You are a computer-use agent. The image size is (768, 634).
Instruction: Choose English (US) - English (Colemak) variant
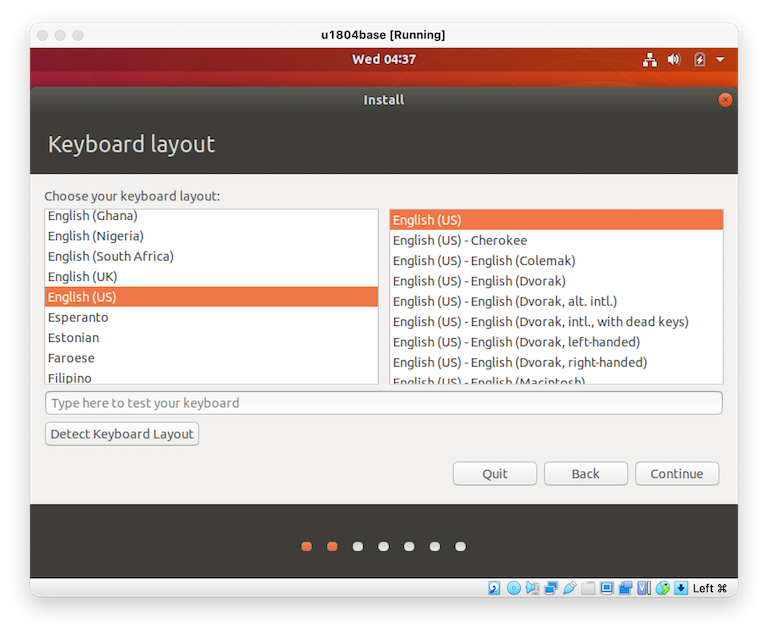coord(556,261)
